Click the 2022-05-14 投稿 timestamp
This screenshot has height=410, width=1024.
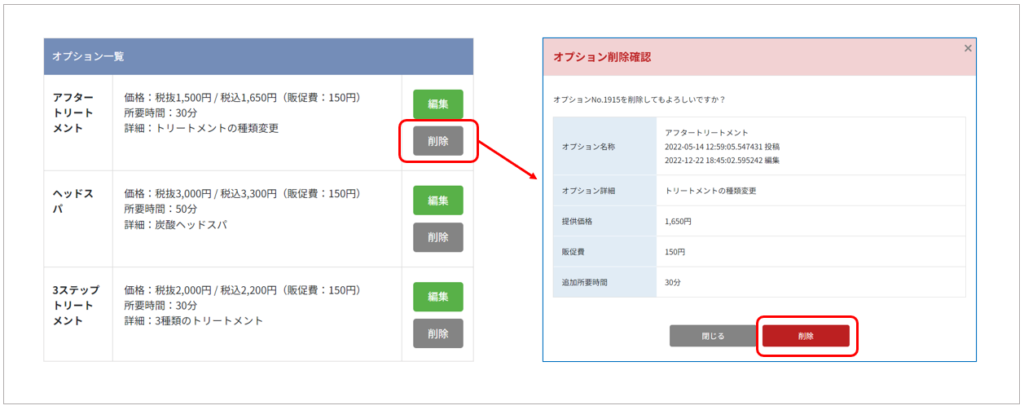[x=722, y=146]
